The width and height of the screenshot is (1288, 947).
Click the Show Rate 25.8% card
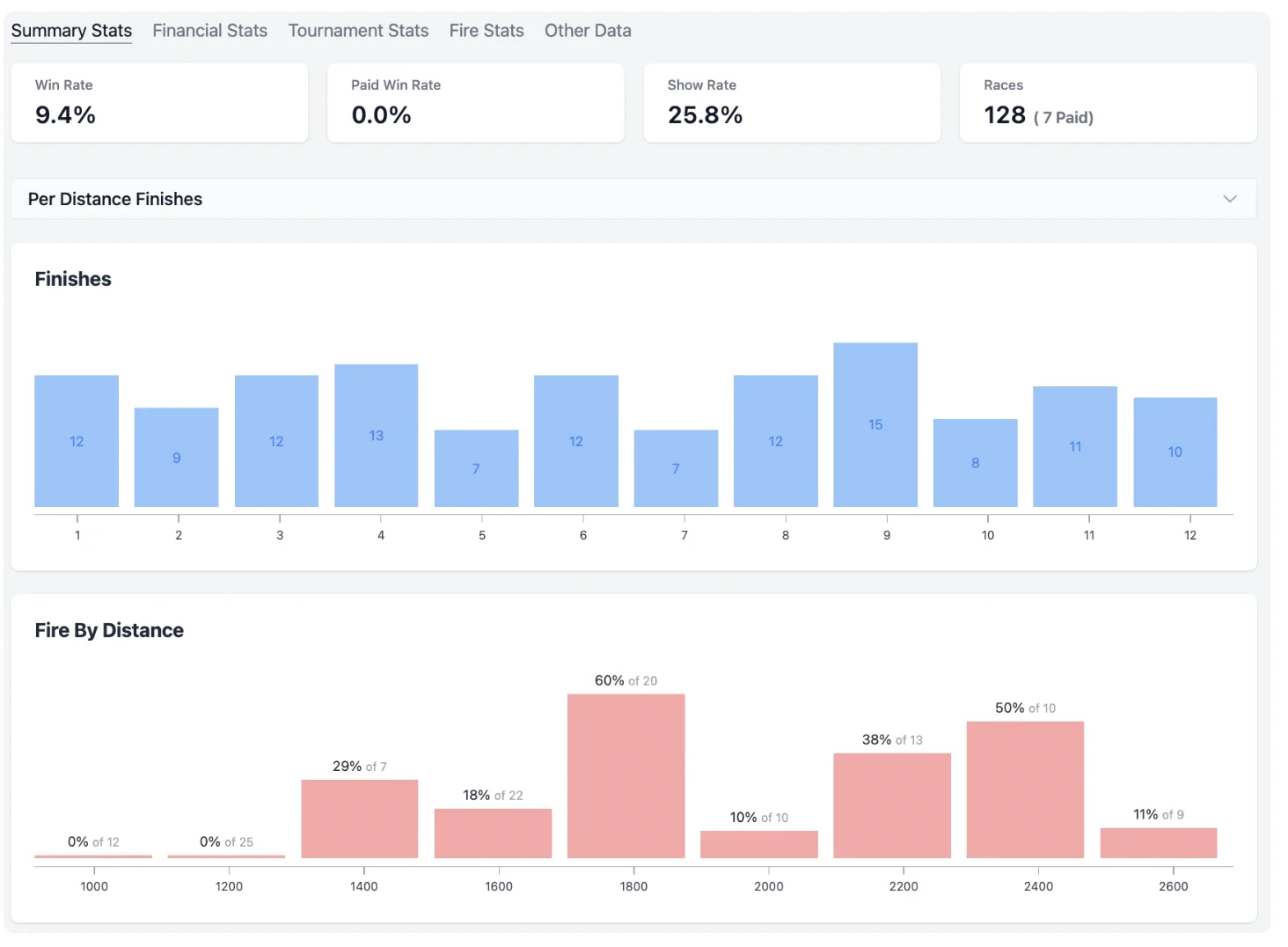click(x=791, y=102)
